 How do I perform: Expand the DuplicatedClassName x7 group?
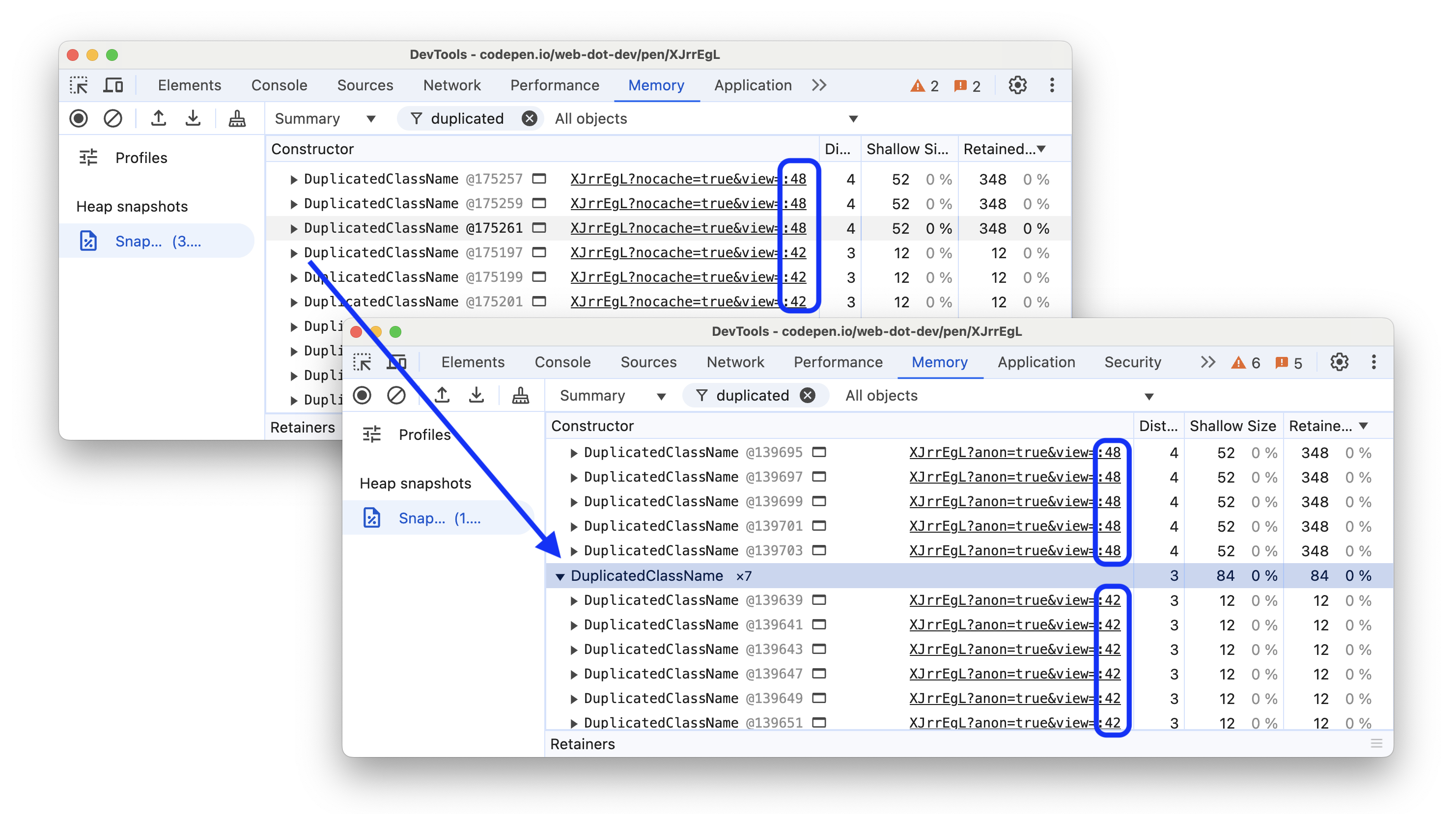557,575
